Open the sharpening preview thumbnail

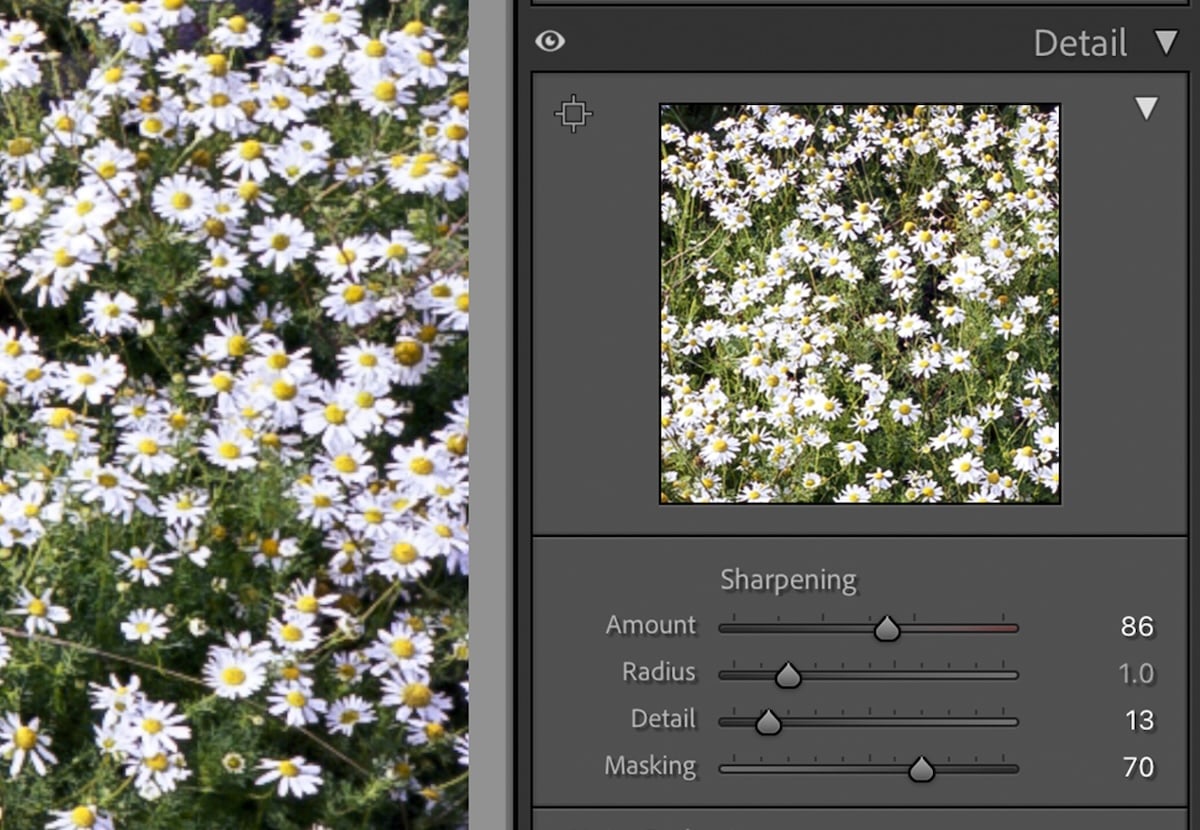point(860,300)
